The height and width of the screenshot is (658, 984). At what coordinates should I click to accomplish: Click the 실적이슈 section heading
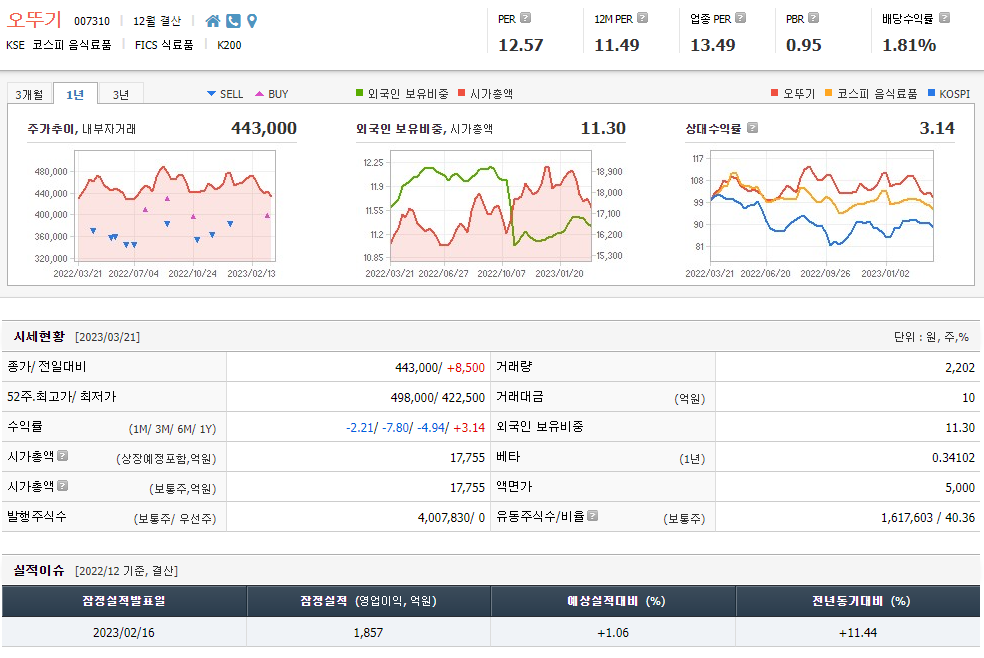pyautogui.click(x=39, y=570)
